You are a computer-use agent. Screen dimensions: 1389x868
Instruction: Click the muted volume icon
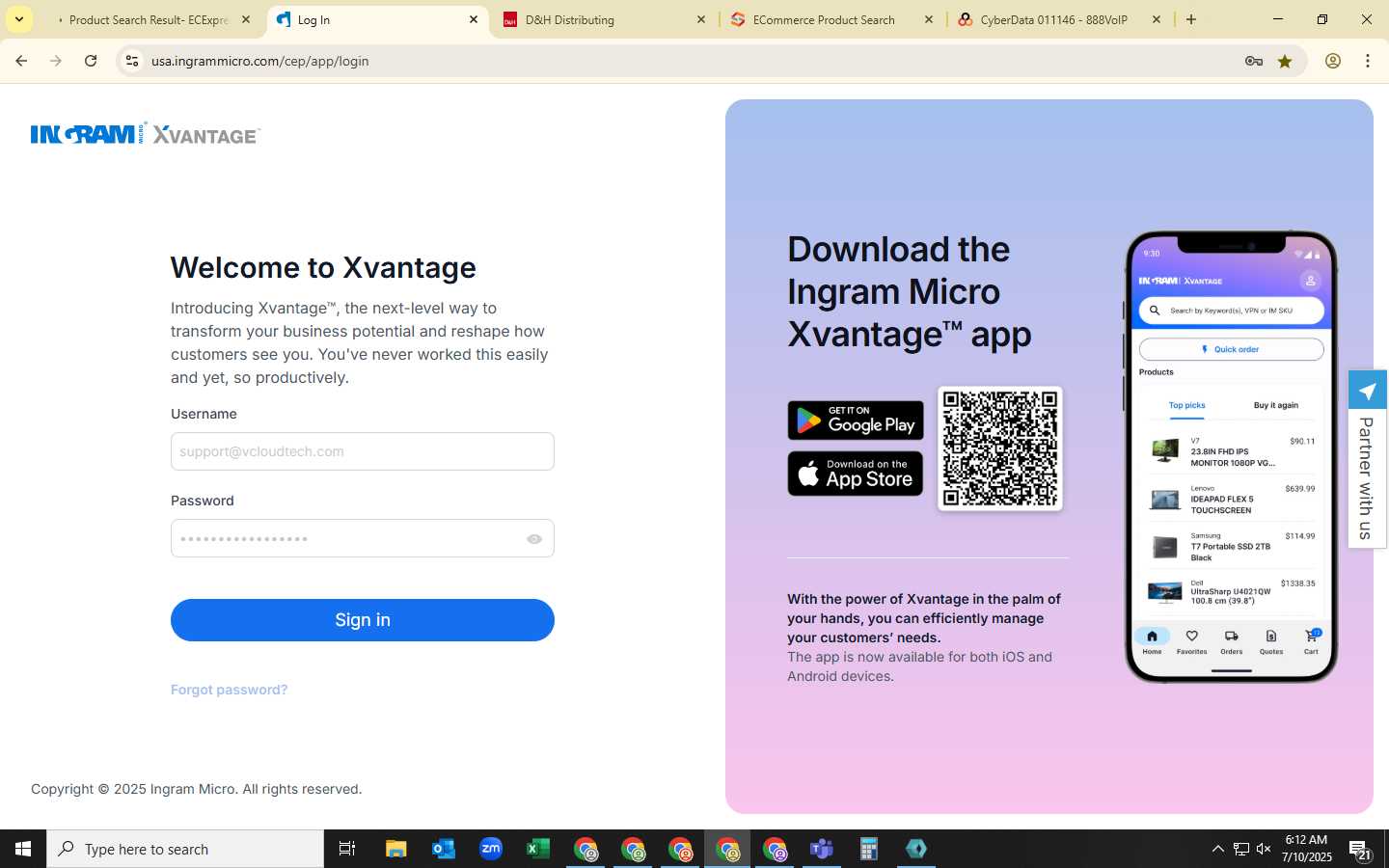(x=1264, y=849)
